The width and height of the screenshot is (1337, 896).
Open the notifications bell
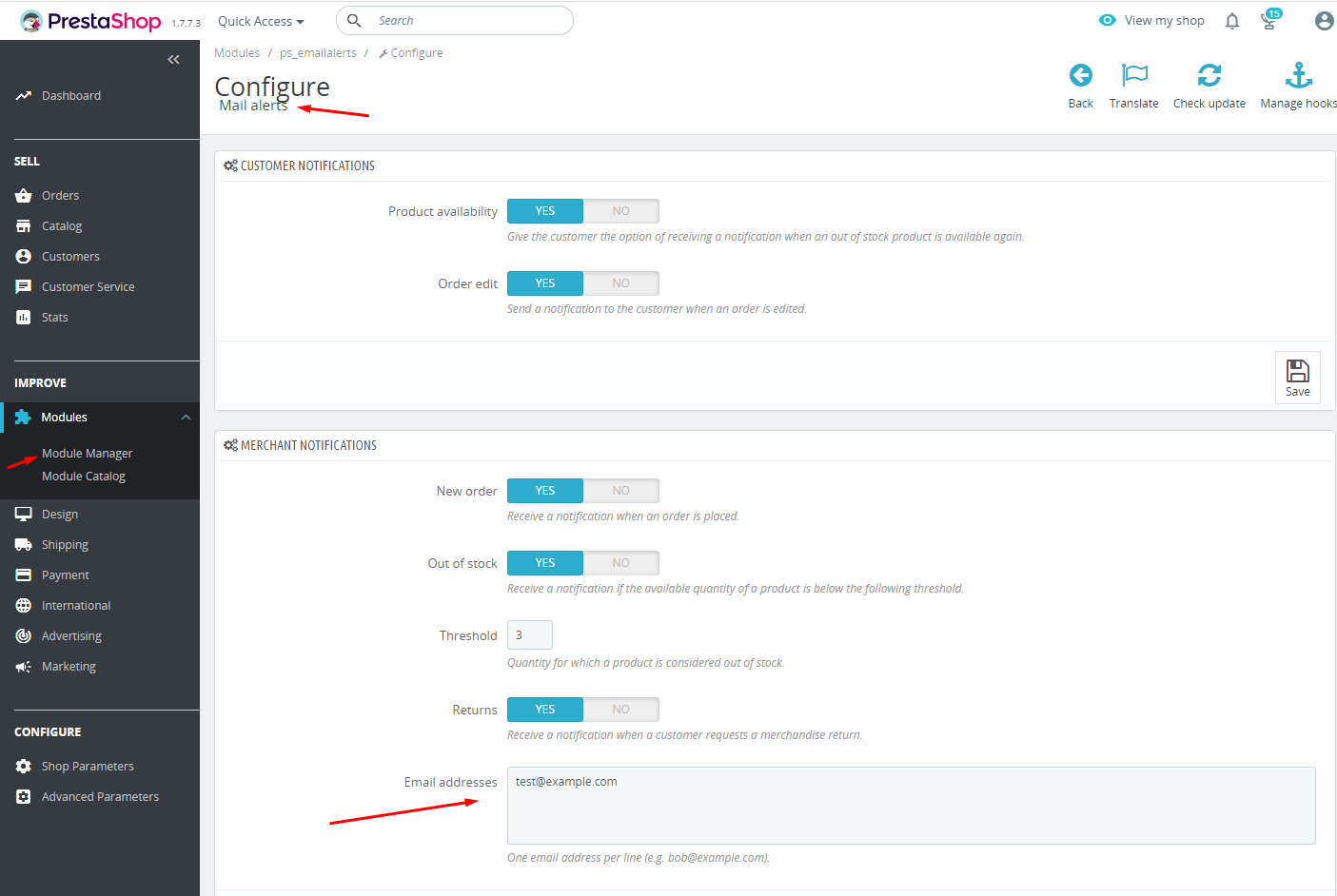click(x=1232, y=21)
